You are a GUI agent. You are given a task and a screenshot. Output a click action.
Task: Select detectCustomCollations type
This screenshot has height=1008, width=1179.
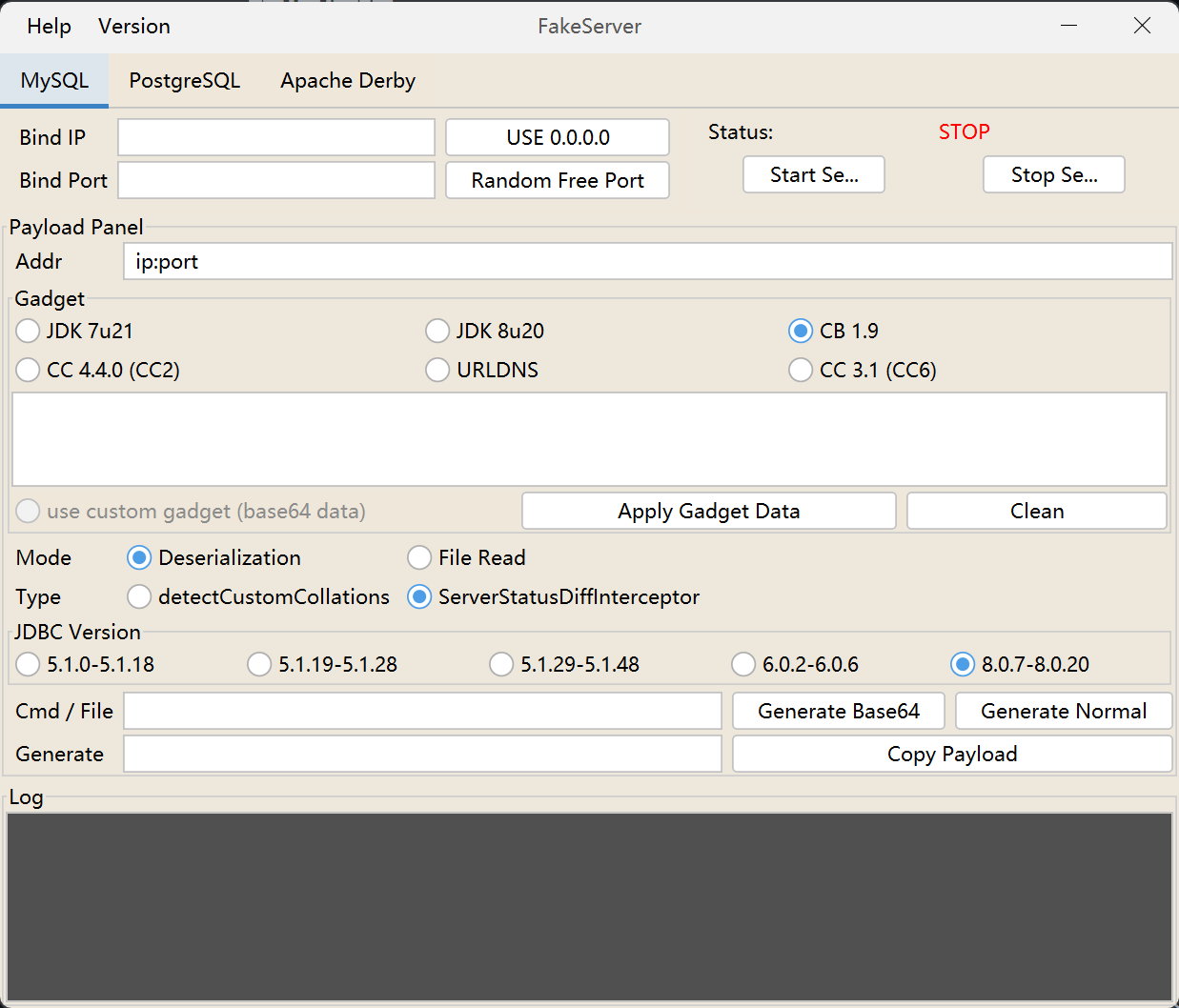click(258, 596)
